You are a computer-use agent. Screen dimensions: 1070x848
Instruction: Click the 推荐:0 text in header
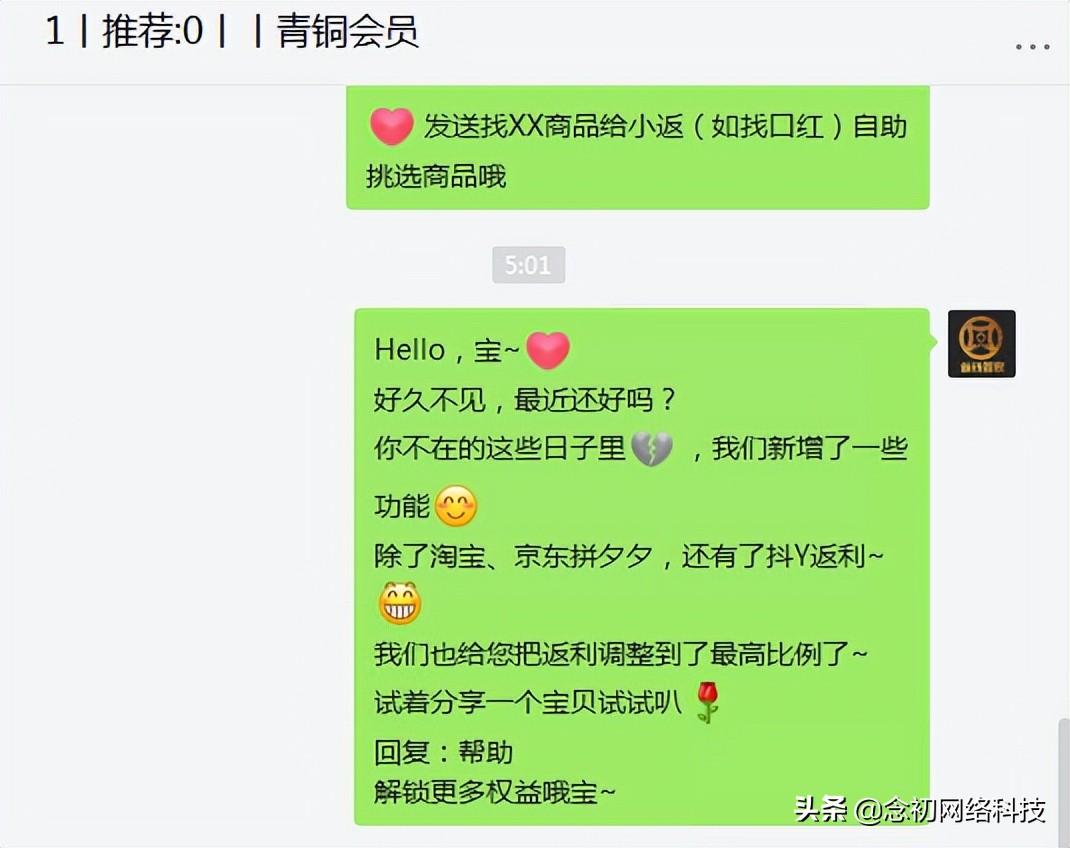pos(153,31)
